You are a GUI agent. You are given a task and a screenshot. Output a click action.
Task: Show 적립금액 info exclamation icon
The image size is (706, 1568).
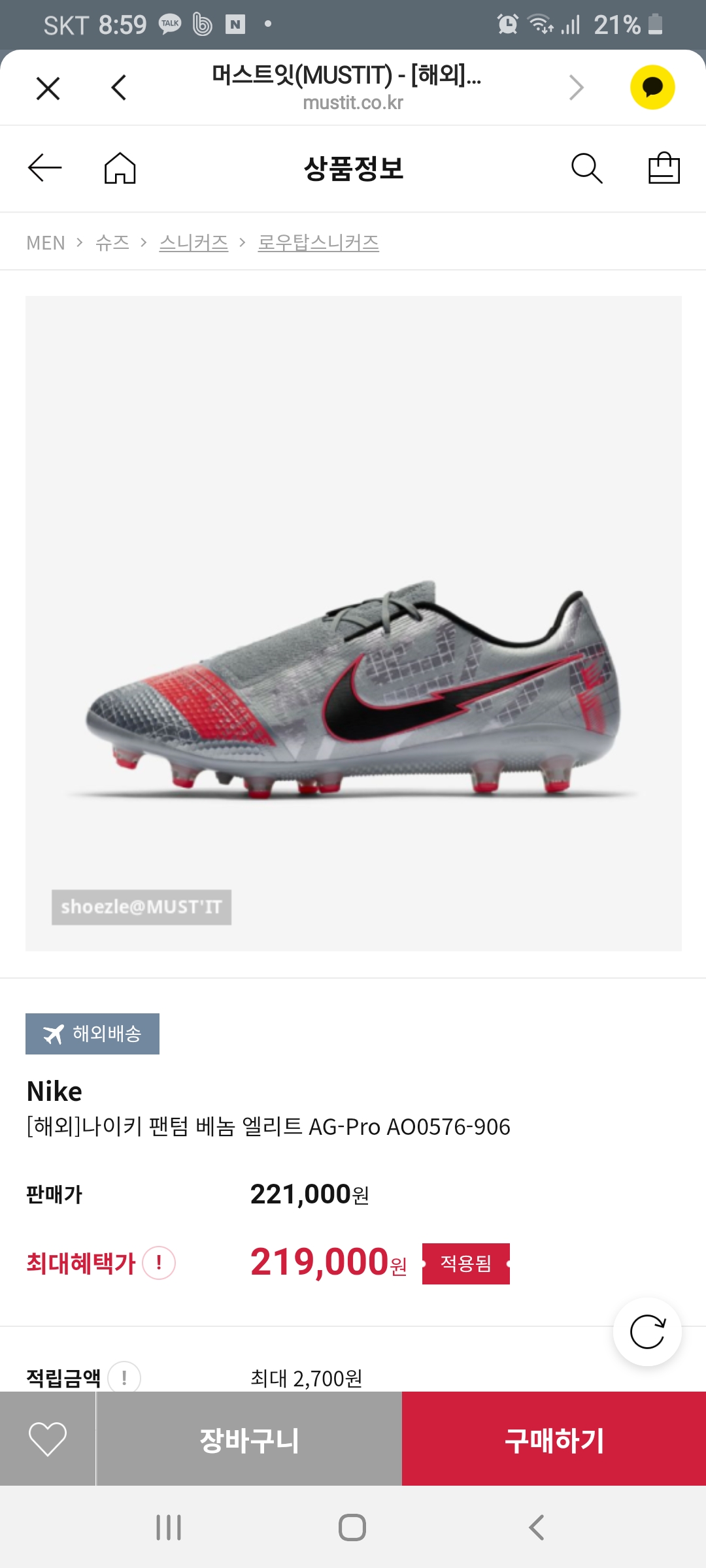124,1377
